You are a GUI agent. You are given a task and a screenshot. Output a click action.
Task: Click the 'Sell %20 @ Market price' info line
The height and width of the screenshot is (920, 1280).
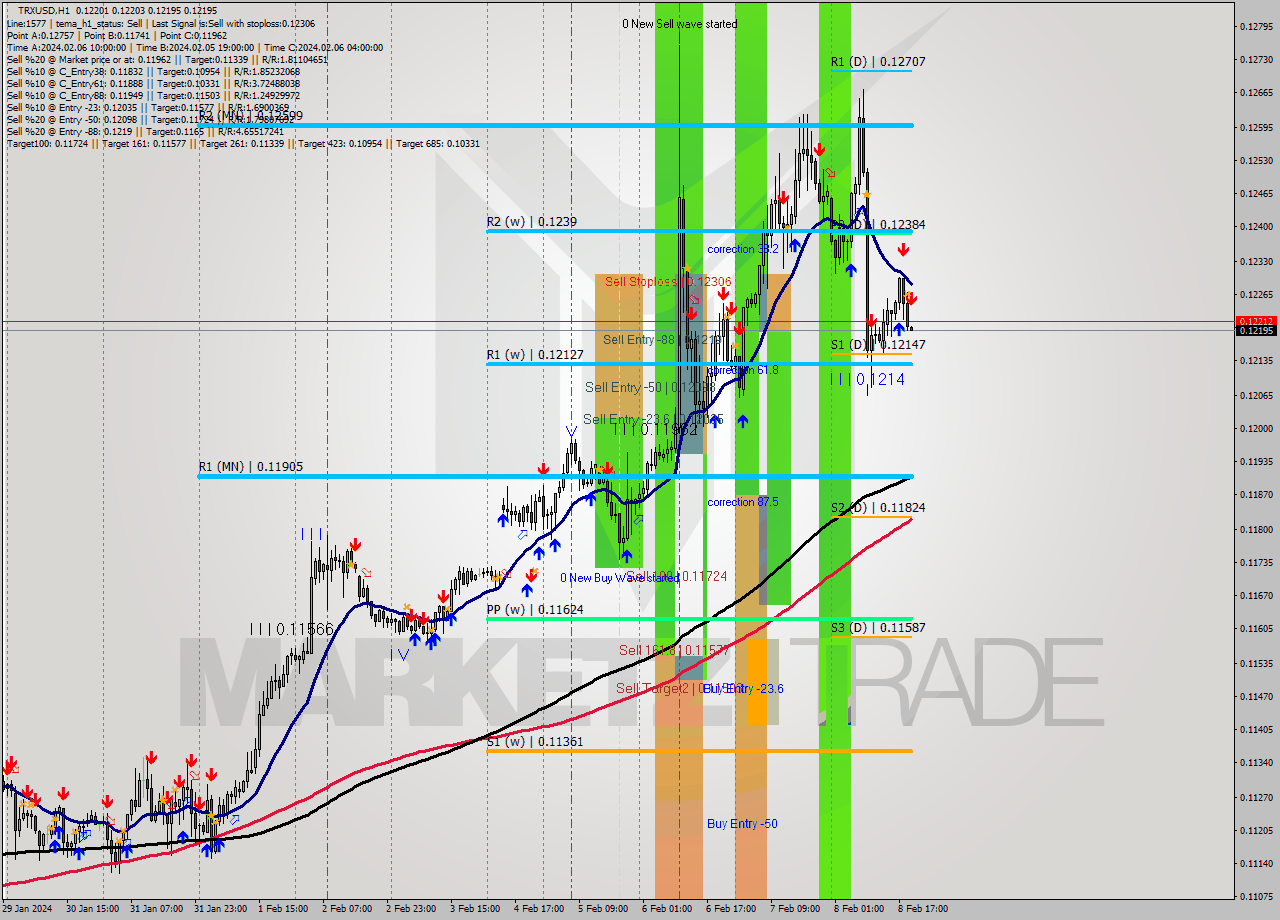(167, 59)
